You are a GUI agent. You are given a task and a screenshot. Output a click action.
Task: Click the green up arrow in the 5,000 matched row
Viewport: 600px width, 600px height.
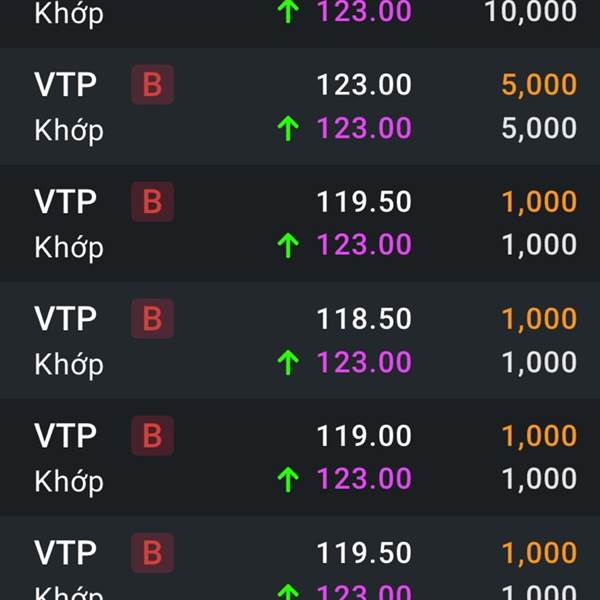pos(288,129)
